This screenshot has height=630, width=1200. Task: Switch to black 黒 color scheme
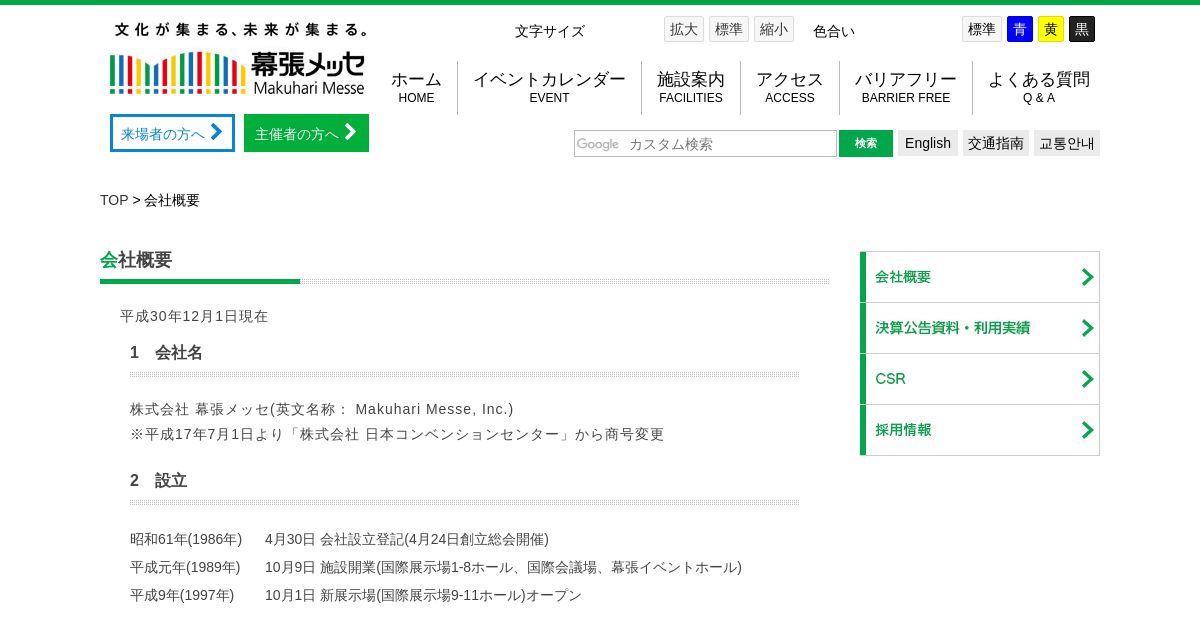[x=1082, y=29]
